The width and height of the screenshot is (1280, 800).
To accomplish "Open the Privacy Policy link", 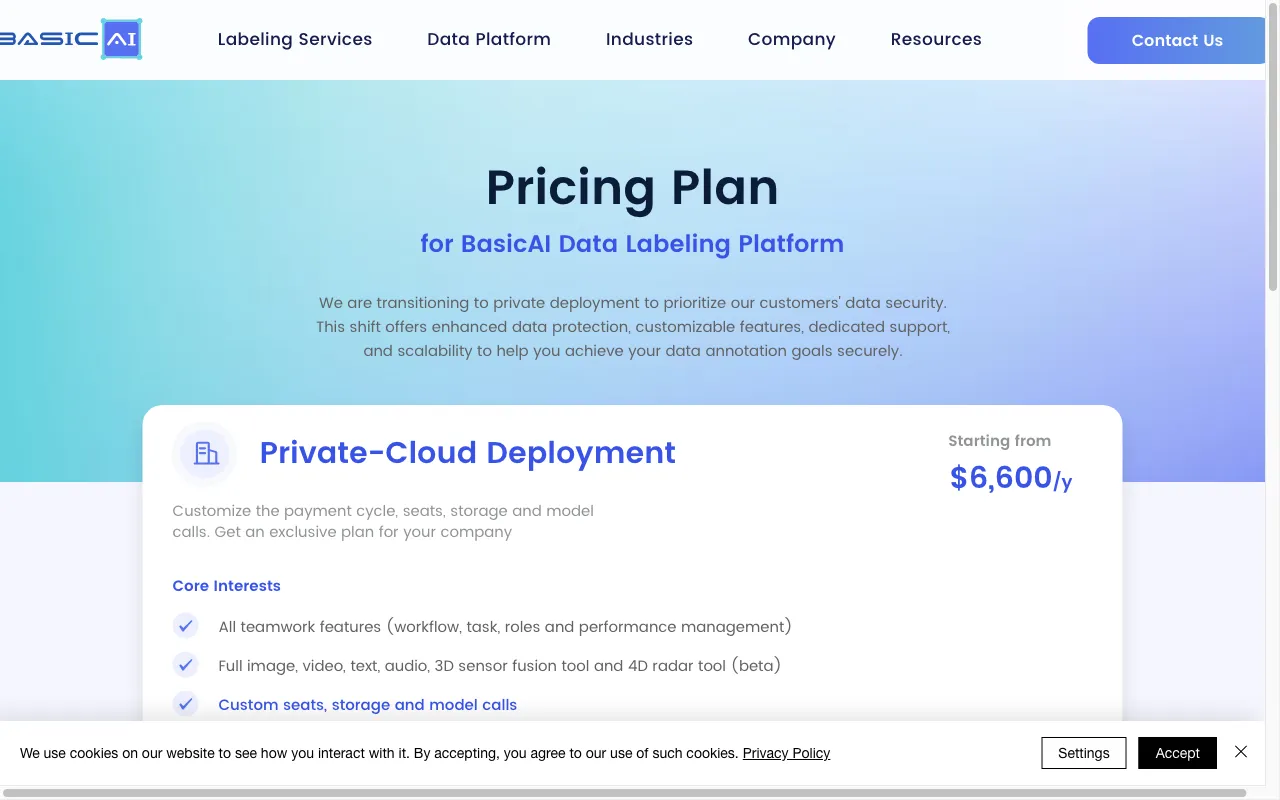I will click(x=786, y=753).
